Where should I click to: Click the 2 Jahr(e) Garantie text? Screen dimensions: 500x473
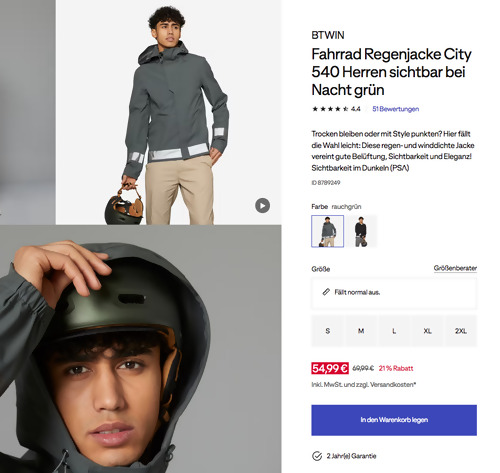(351, 456)
